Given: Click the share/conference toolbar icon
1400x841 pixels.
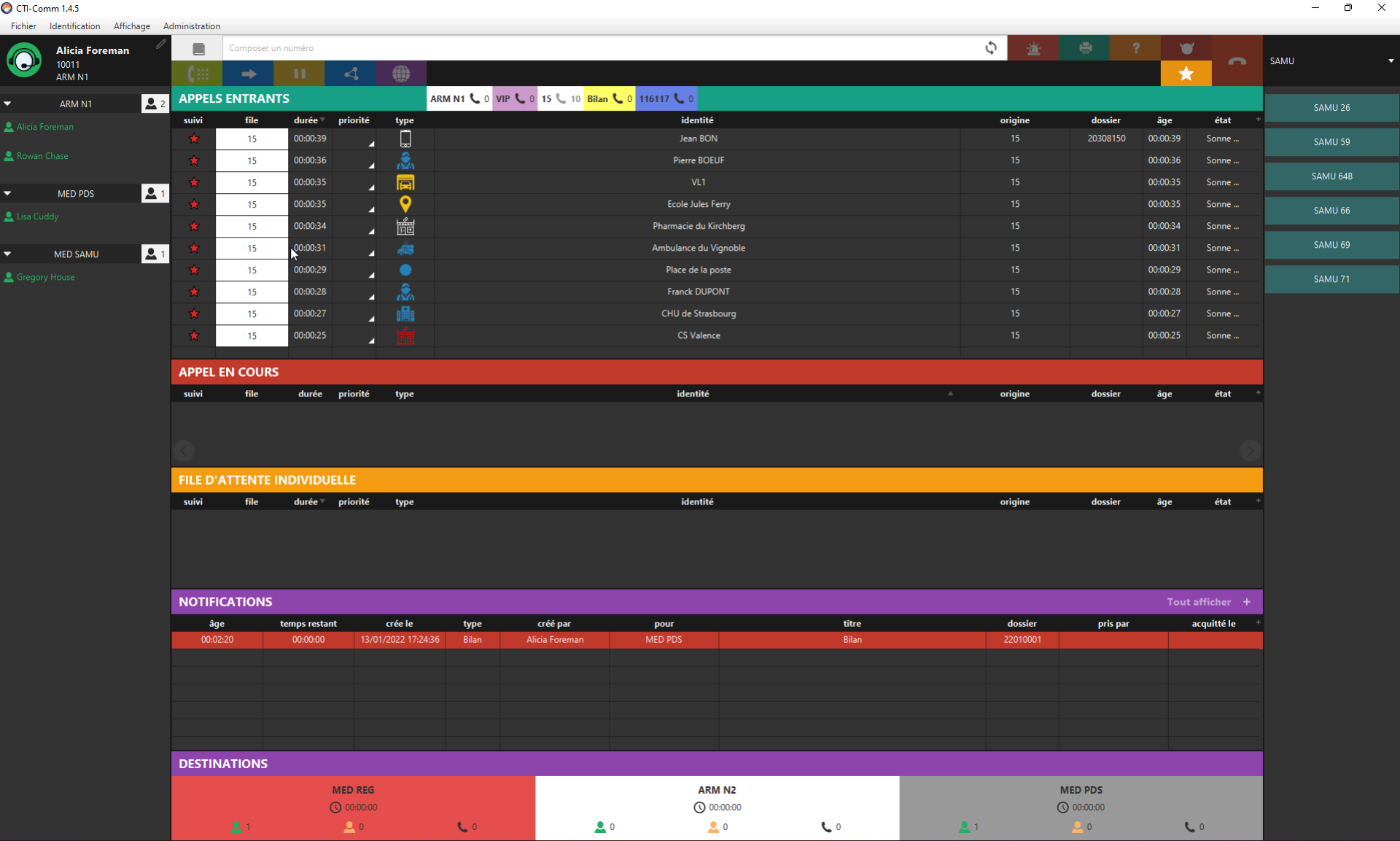Looking at the screenshot, I should [351, 74].
